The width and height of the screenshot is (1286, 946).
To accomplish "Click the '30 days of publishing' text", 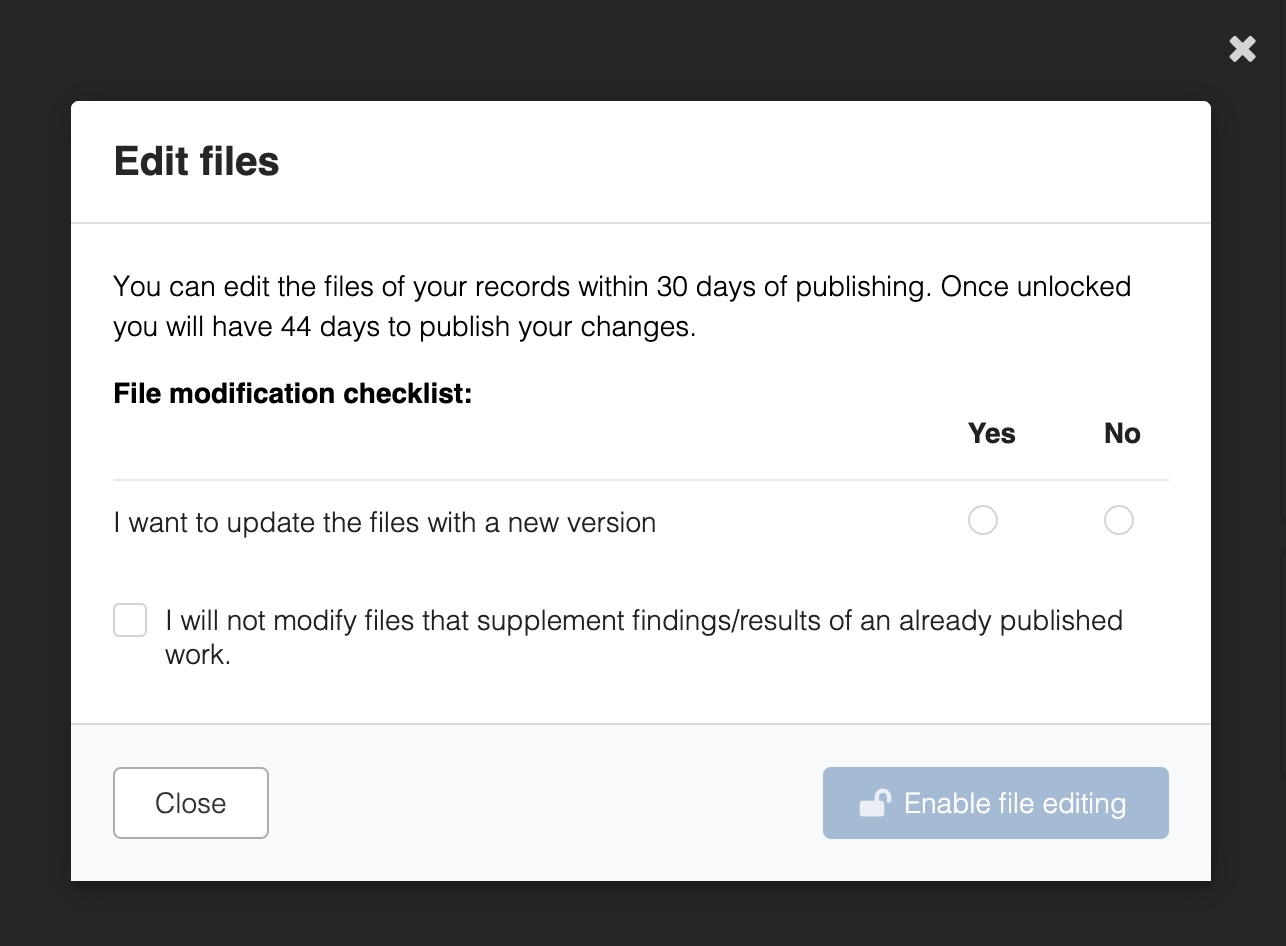I will (x=792, y=286).
